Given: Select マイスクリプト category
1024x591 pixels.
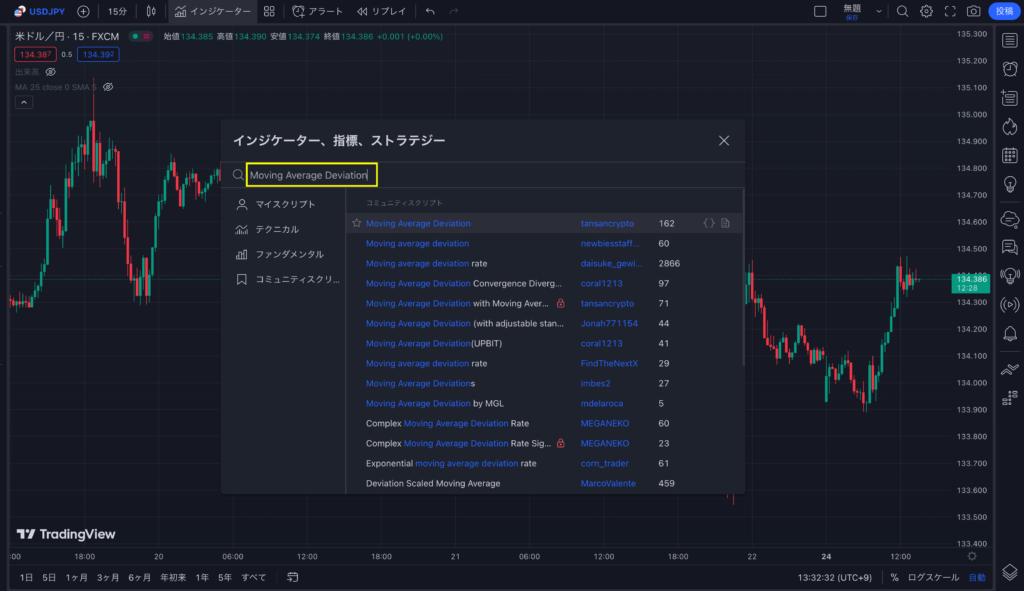Looking at the screenshot, I should 283,204.
